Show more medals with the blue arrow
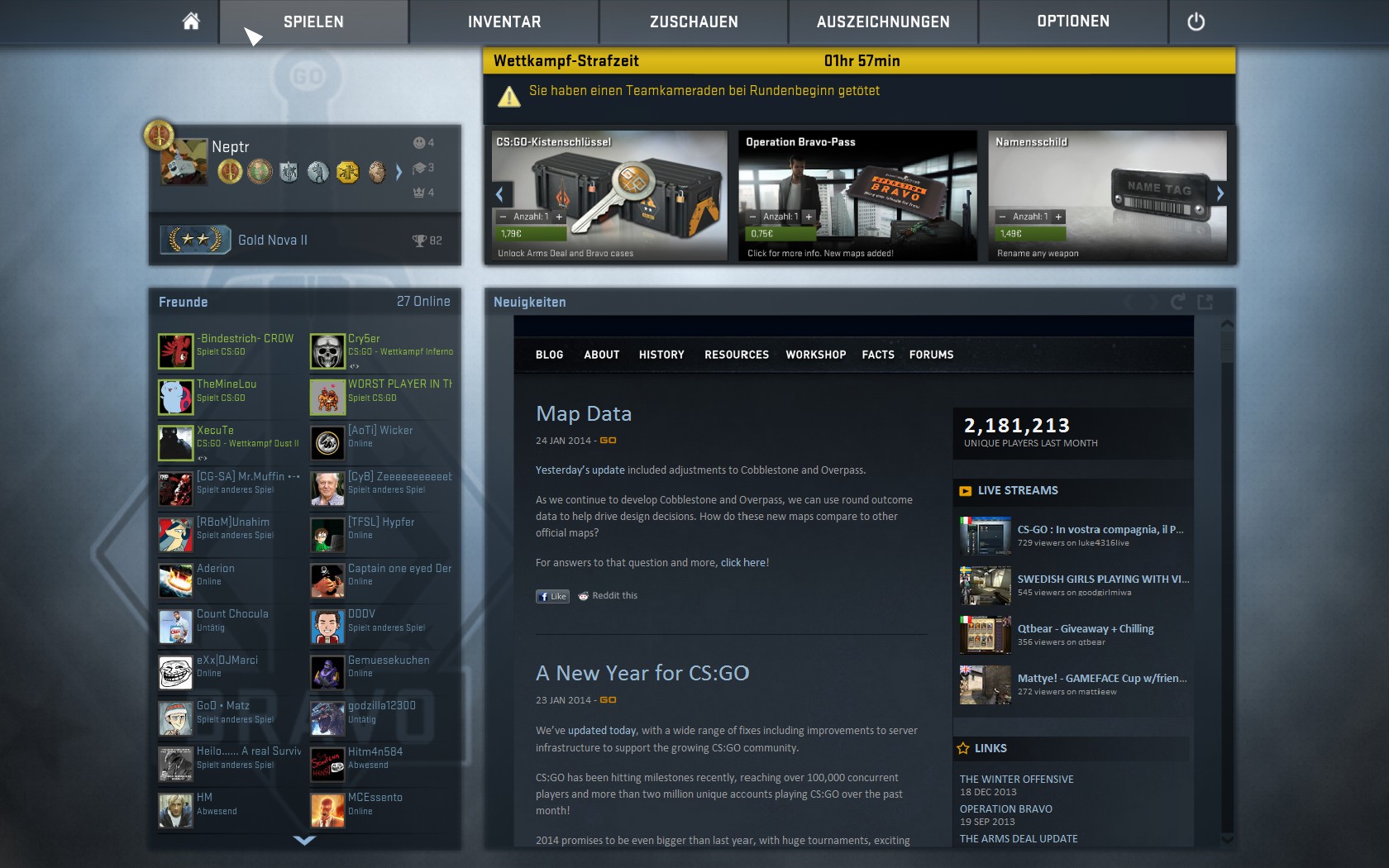The width and height of the screenshot is (1389, 868). pos(399,172)
